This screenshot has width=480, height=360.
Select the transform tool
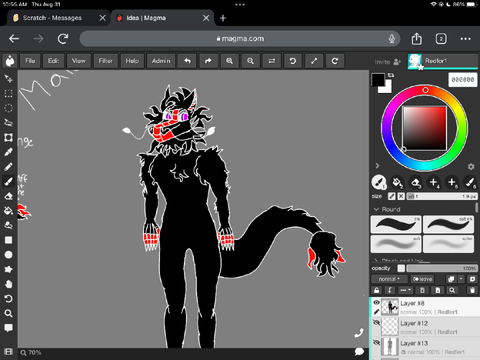(x=8, y=137)
